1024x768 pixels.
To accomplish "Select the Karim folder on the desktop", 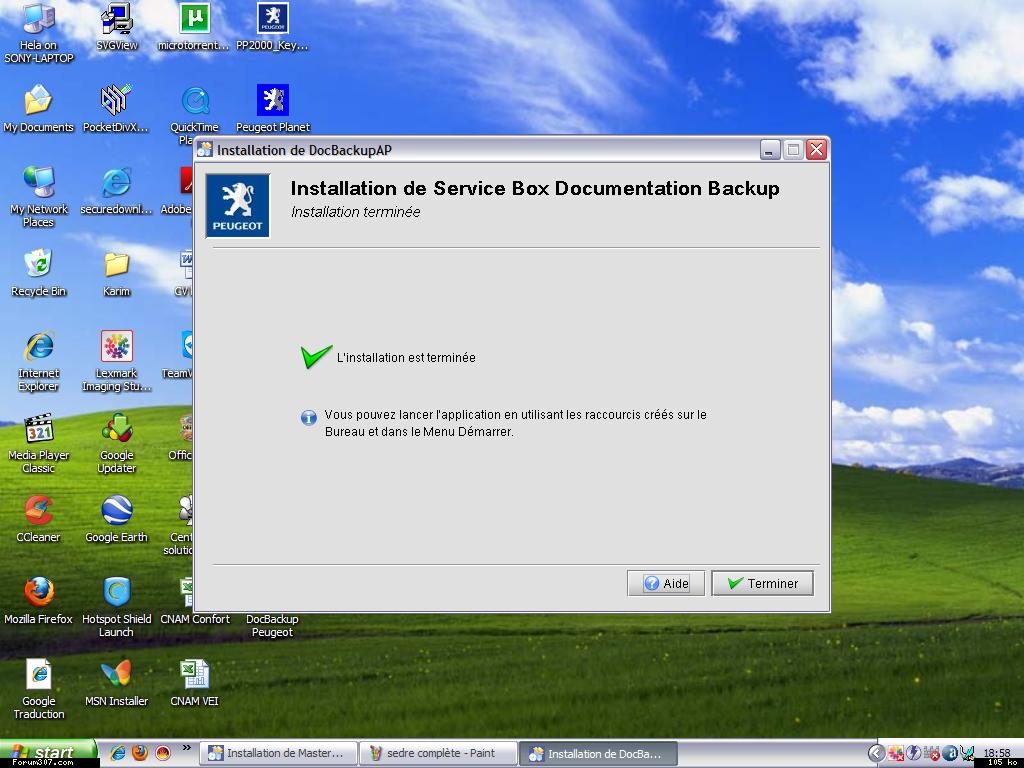I will [x=116, y=273].
